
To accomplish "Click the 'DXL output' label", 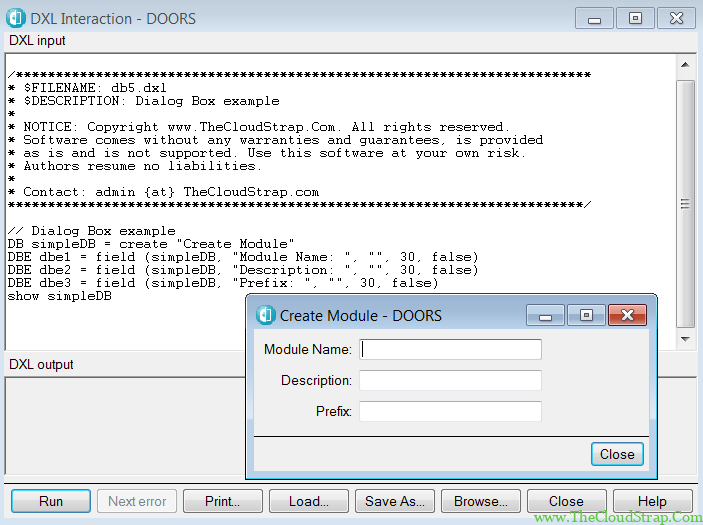I will (41, 364).
